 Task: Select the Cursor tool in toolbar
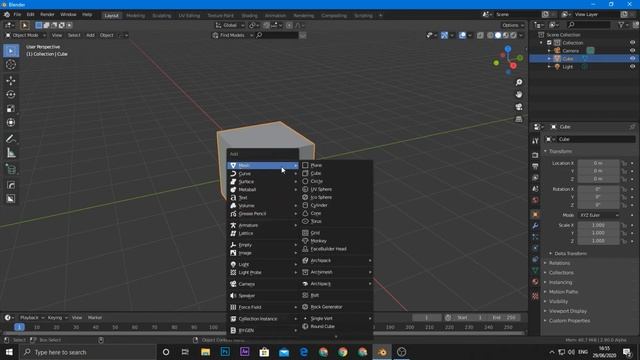tap(11, 64)
